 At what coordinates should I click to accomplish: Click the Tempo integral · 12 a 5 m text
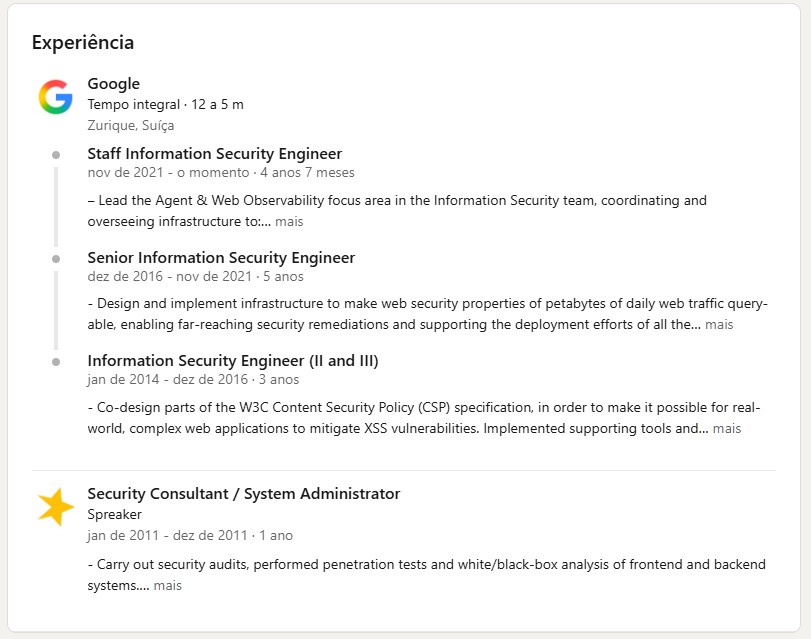pyautogui.click(x=166, y=105)
